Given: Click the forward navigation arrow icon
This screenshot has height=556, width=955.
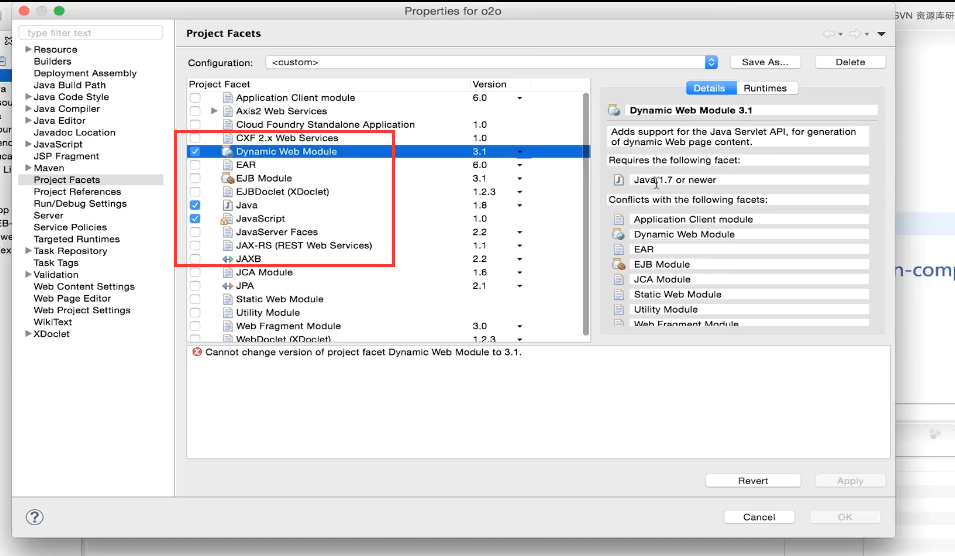Looking at the screenshot, I should 855,34.
